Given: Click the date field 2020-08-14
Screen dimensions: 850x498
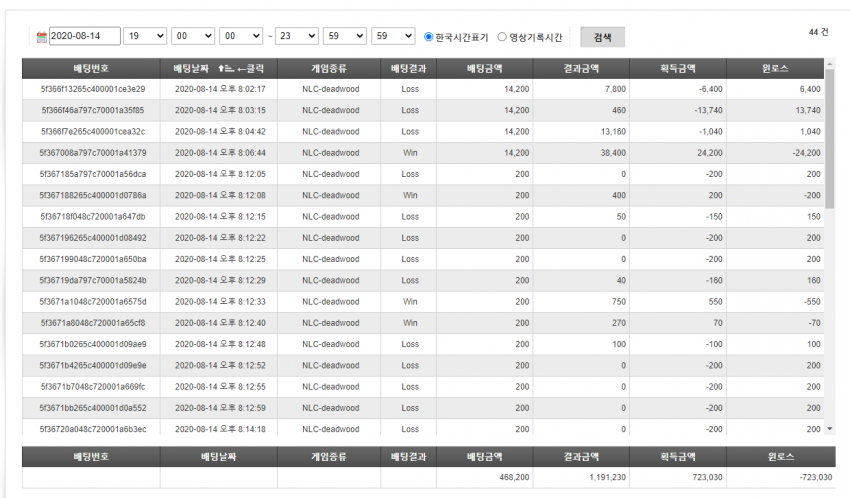Looking at the screenshot, I should click(85, 36).
